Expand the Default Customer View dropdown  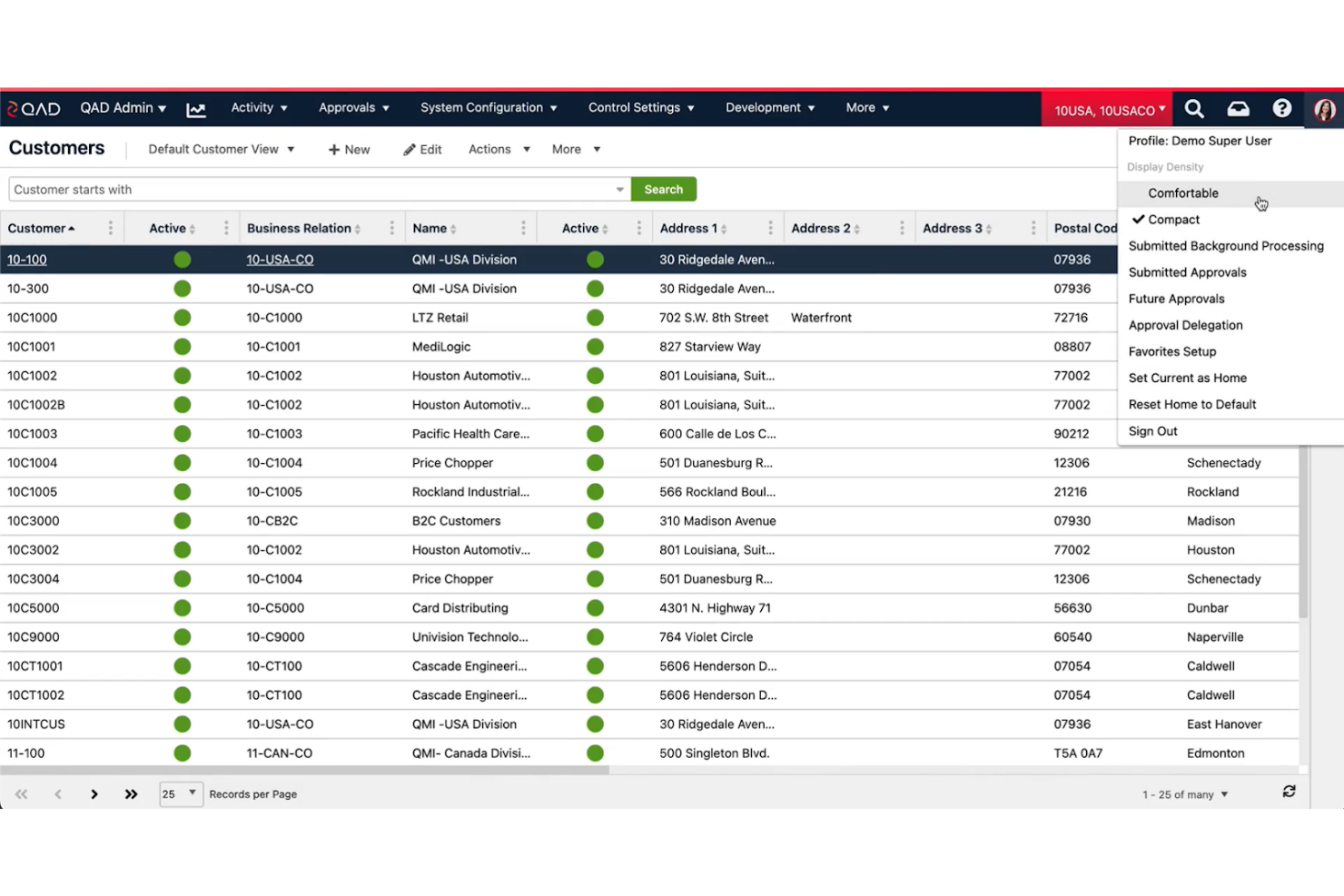click(x=221, y=149)
